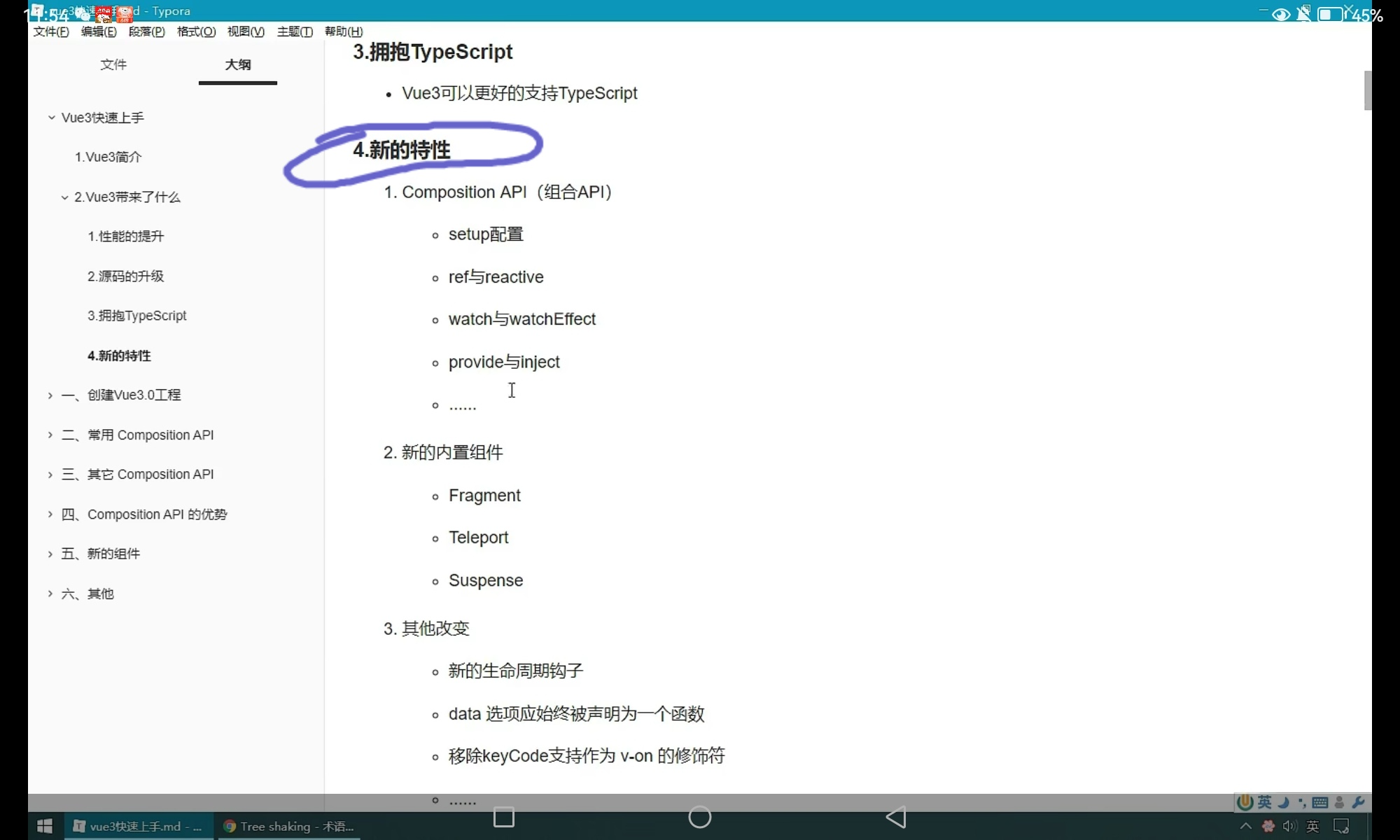Open the IME wrench settings icon
This screenshot has width=1400, height=840.
[1358, 802]
